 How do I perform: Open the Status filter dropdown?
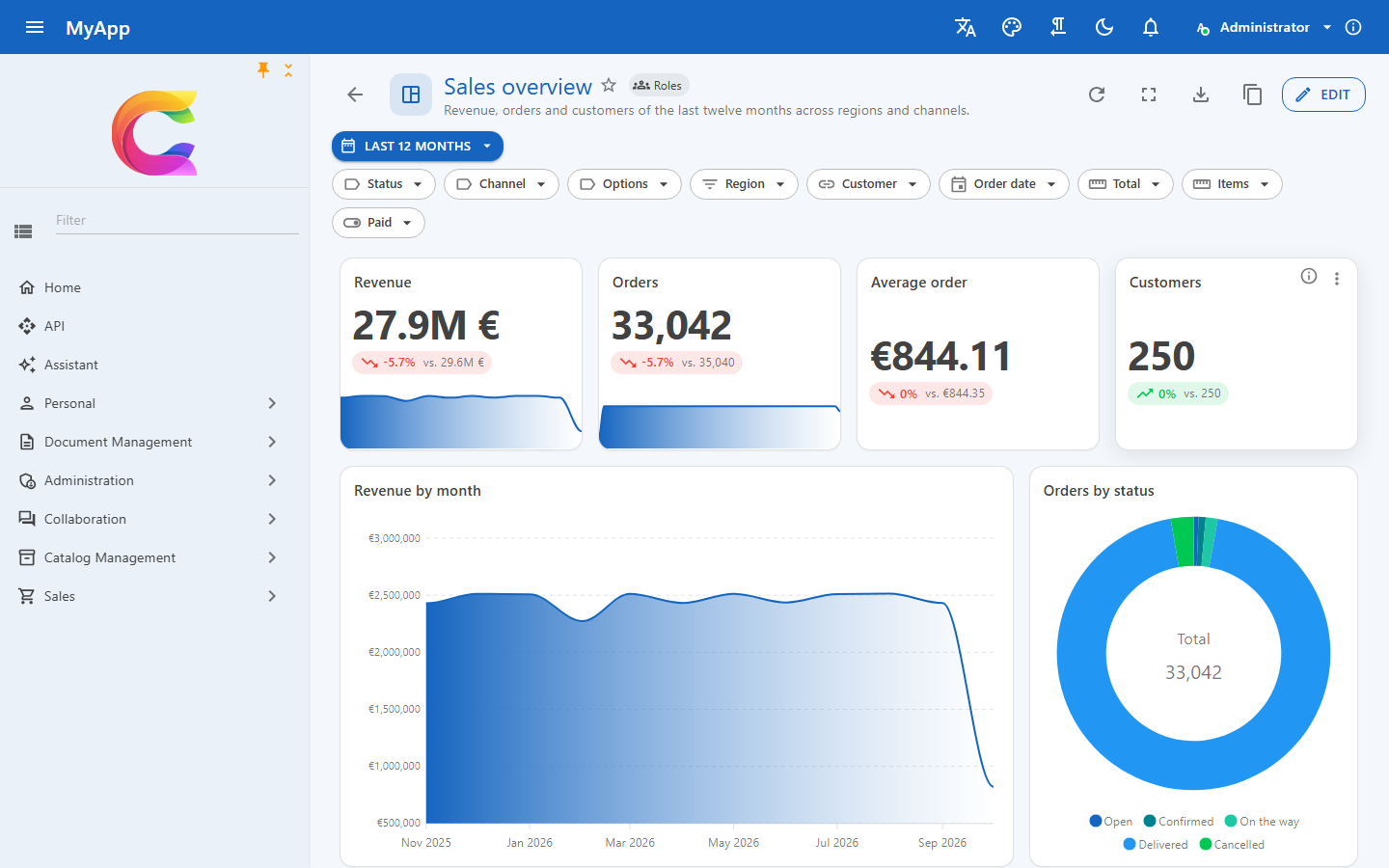(384, 184)
